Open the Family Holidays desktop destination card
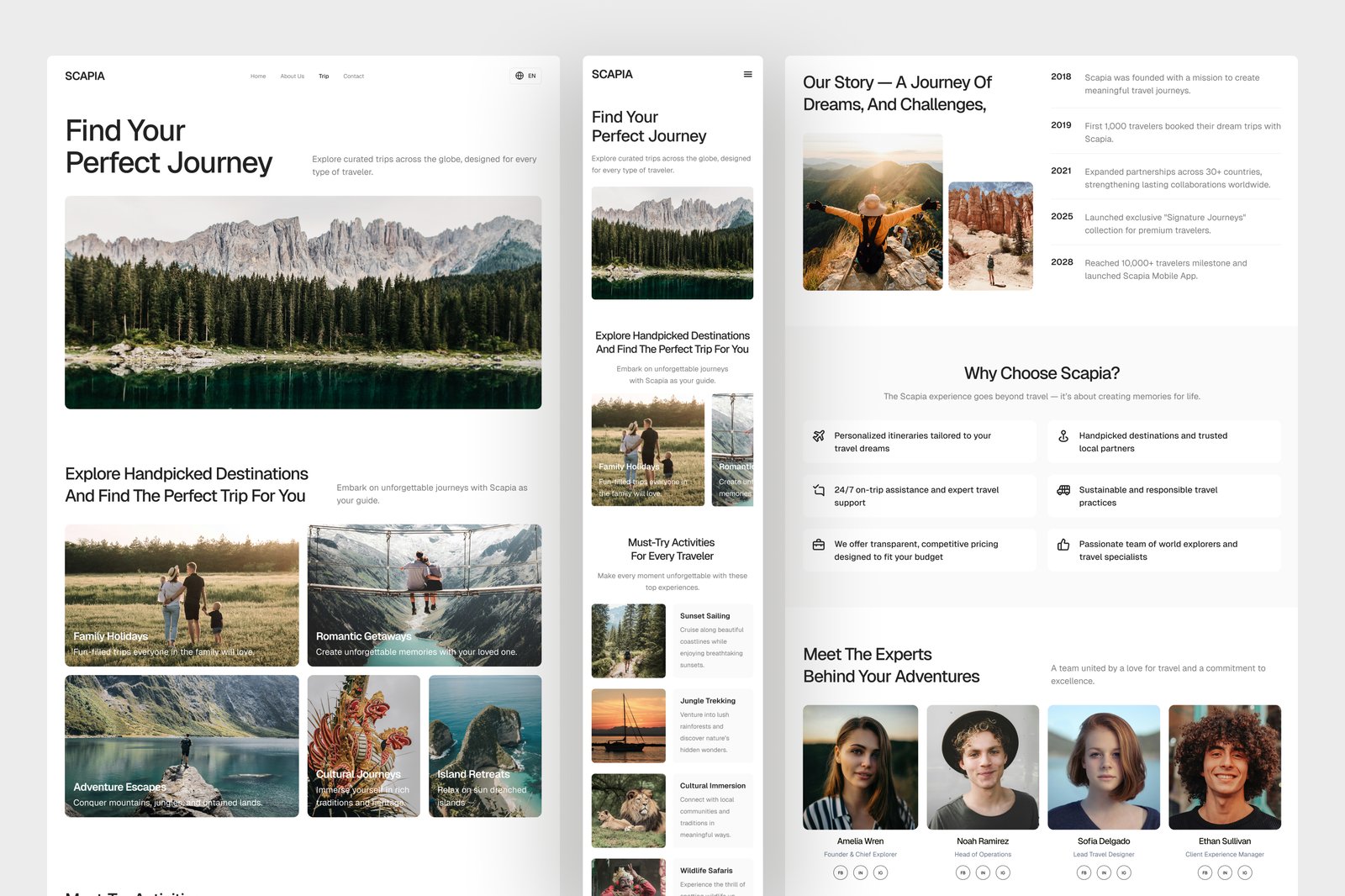This screenshot has width=1345, height=896. [182, 595]
